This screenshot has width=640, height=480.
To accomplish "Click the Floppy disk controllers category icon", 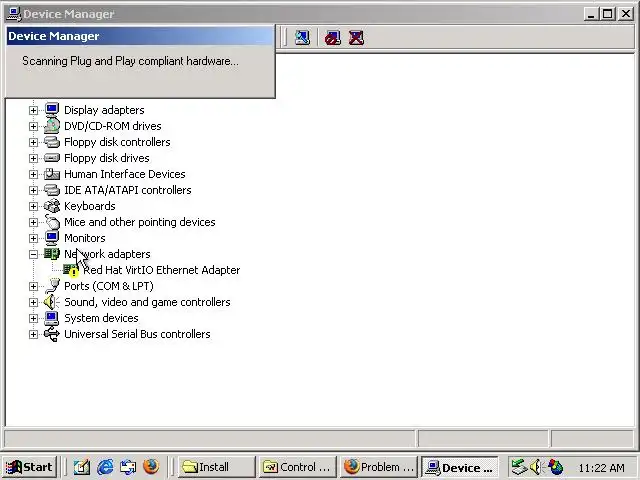I will [52, 142].
